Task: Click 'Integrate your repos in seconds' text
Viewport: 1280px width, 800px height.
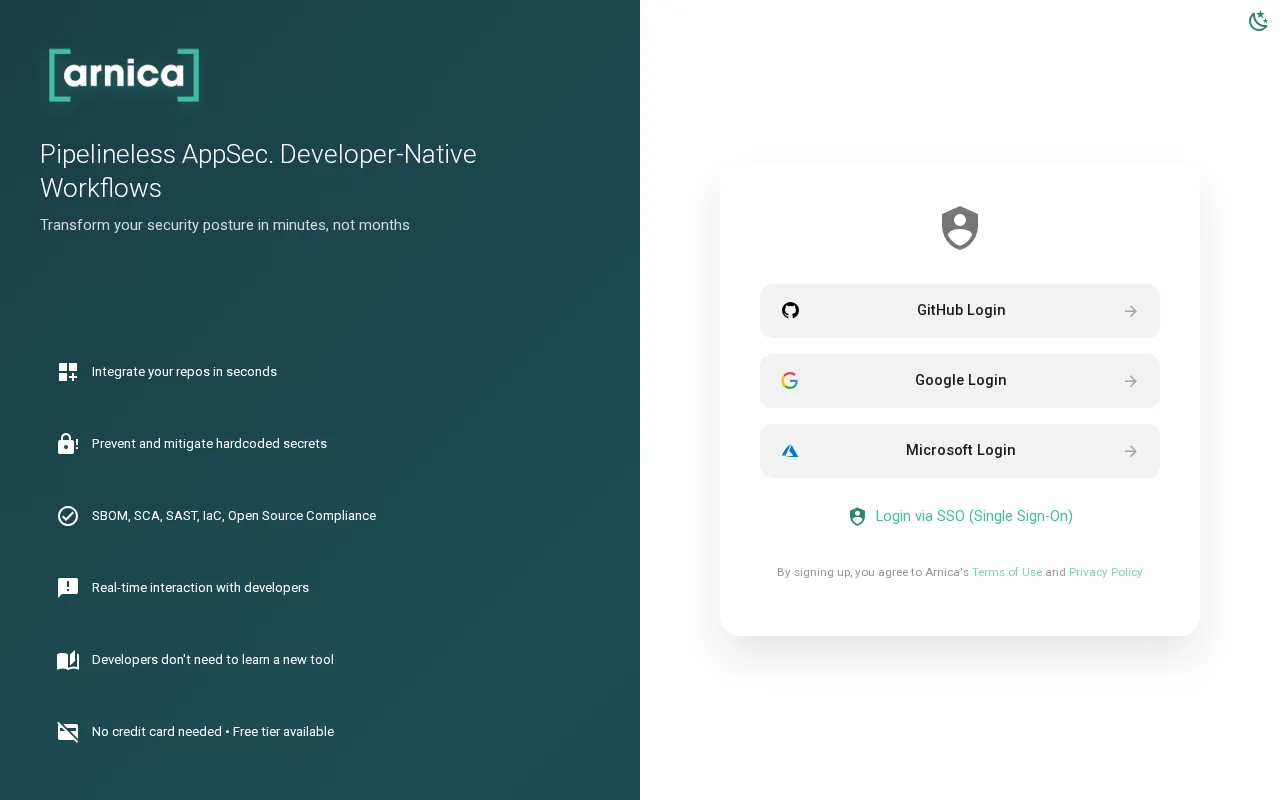Action: pos(184,372)
